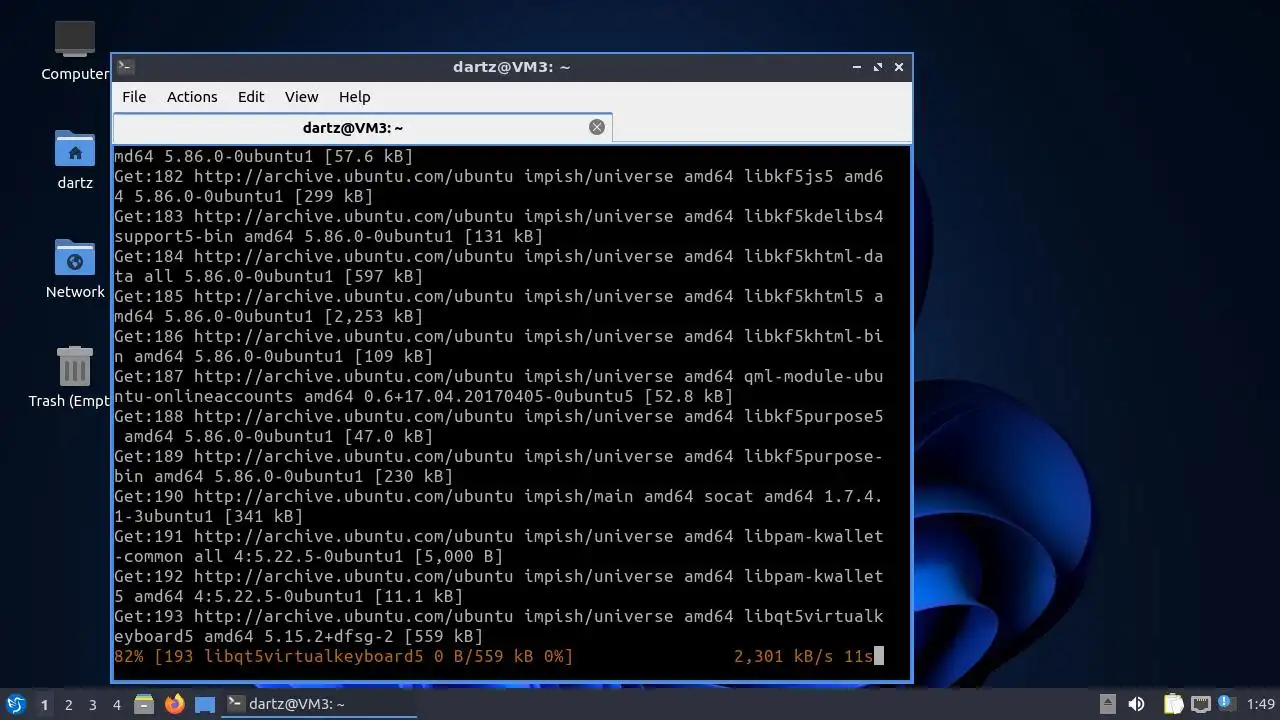Image resolution: width=1280 pixels, height=720 pixels.
Task: Open the Edit menu
Action: click(251, 97)
